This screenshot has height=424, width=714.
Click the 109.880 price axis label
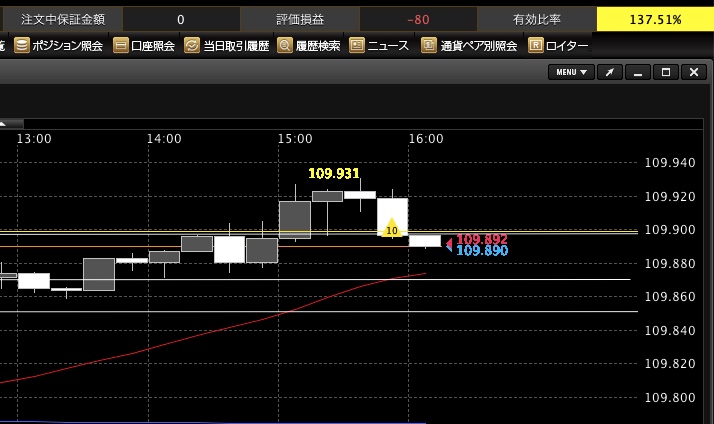670,263
